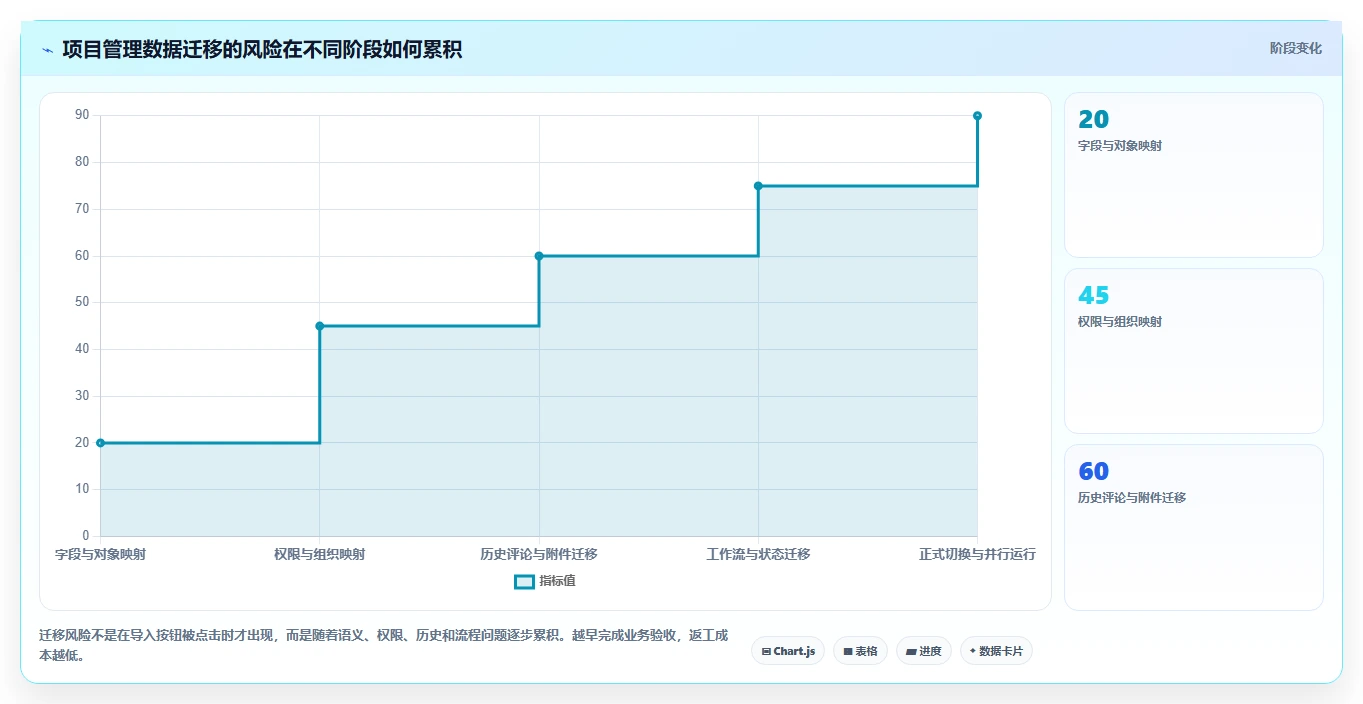Click the 历史评论与附件迁移 card caption

(1132, 498)
